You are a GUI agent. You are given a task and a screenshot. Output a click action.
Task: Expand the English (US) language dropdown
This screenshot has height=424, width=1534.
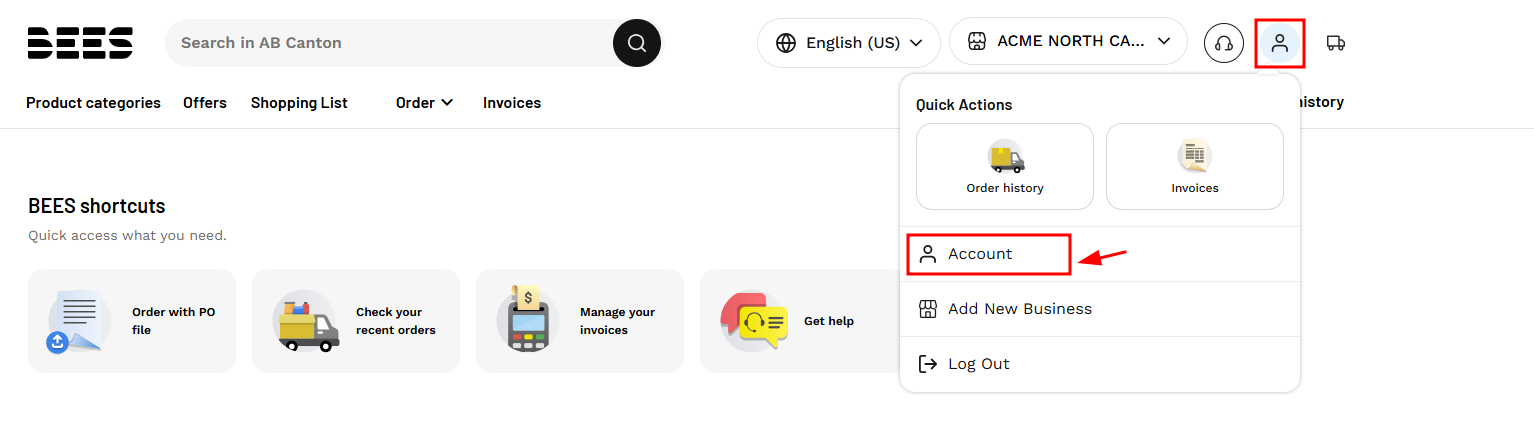click(x=849, y=43)
